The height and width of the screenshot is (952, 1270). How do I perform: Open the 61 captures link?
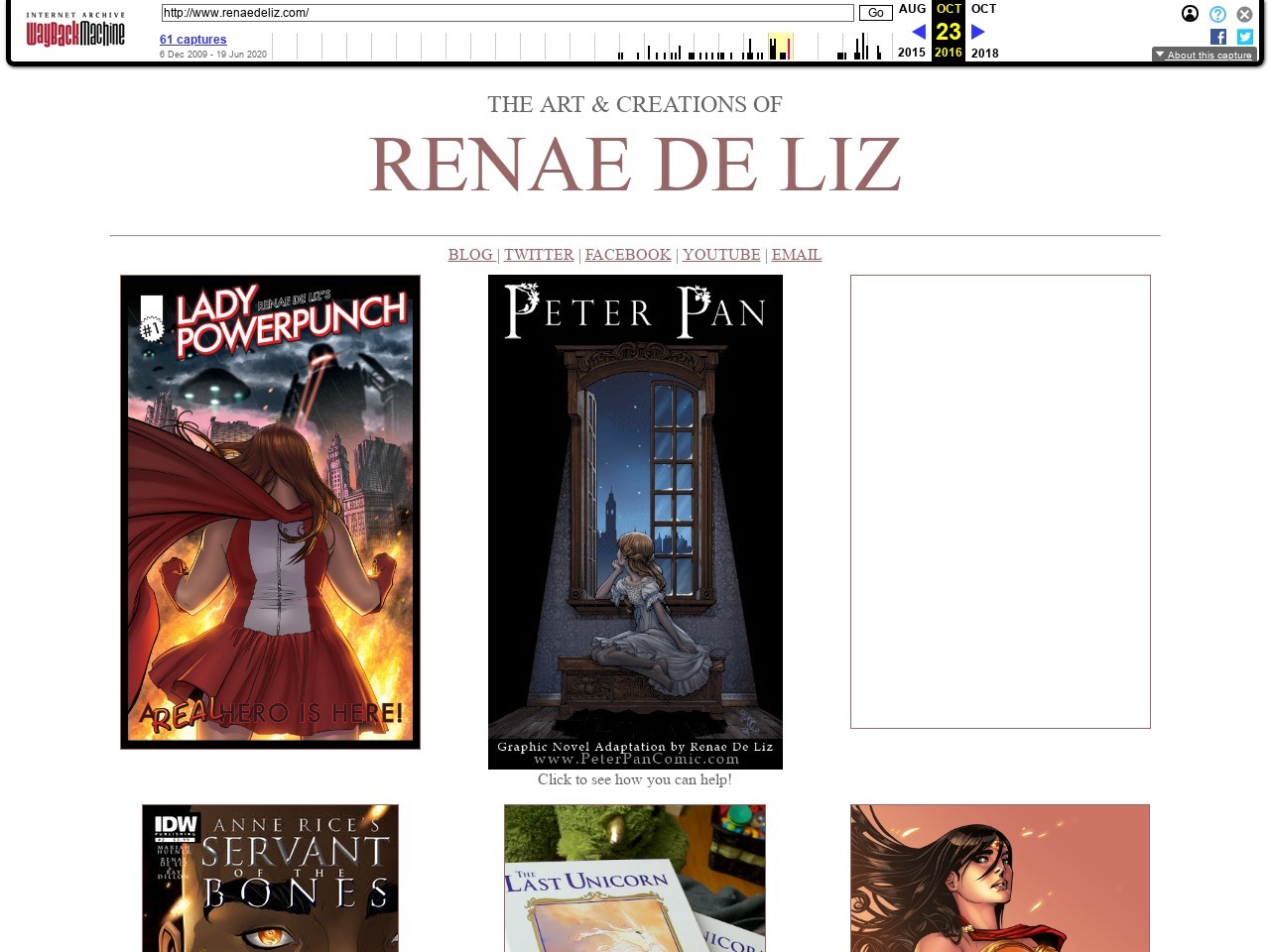[193, 40]
